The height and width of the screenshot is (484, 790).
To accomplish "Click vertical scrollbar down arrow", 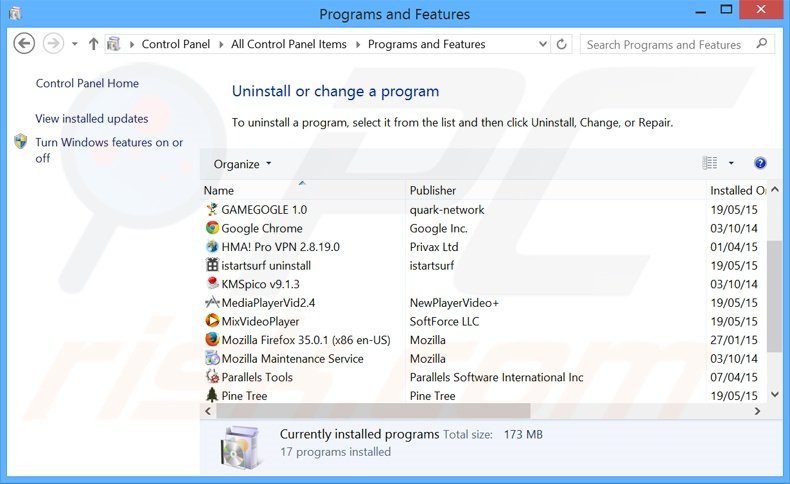I will (x=775, y=394).
